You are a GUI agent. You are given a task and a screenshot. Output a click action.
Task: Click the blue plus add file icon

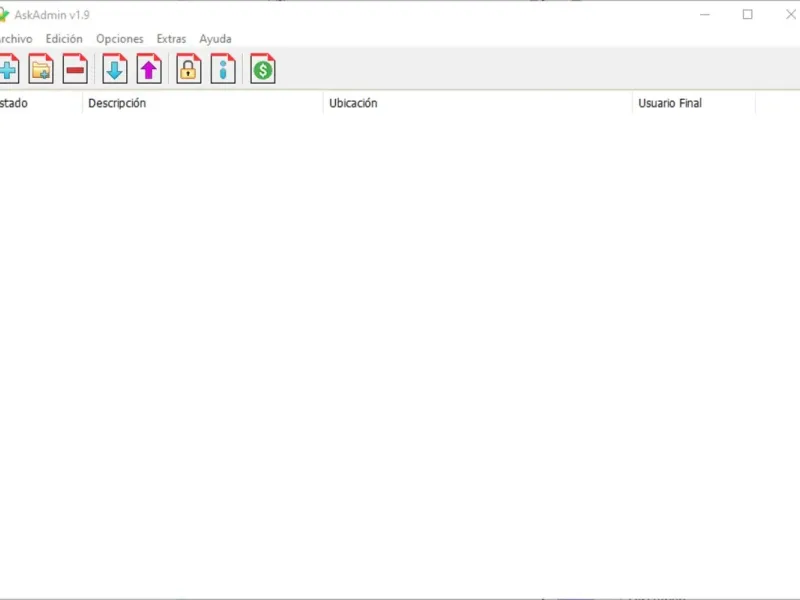click(x=9, y=69)
